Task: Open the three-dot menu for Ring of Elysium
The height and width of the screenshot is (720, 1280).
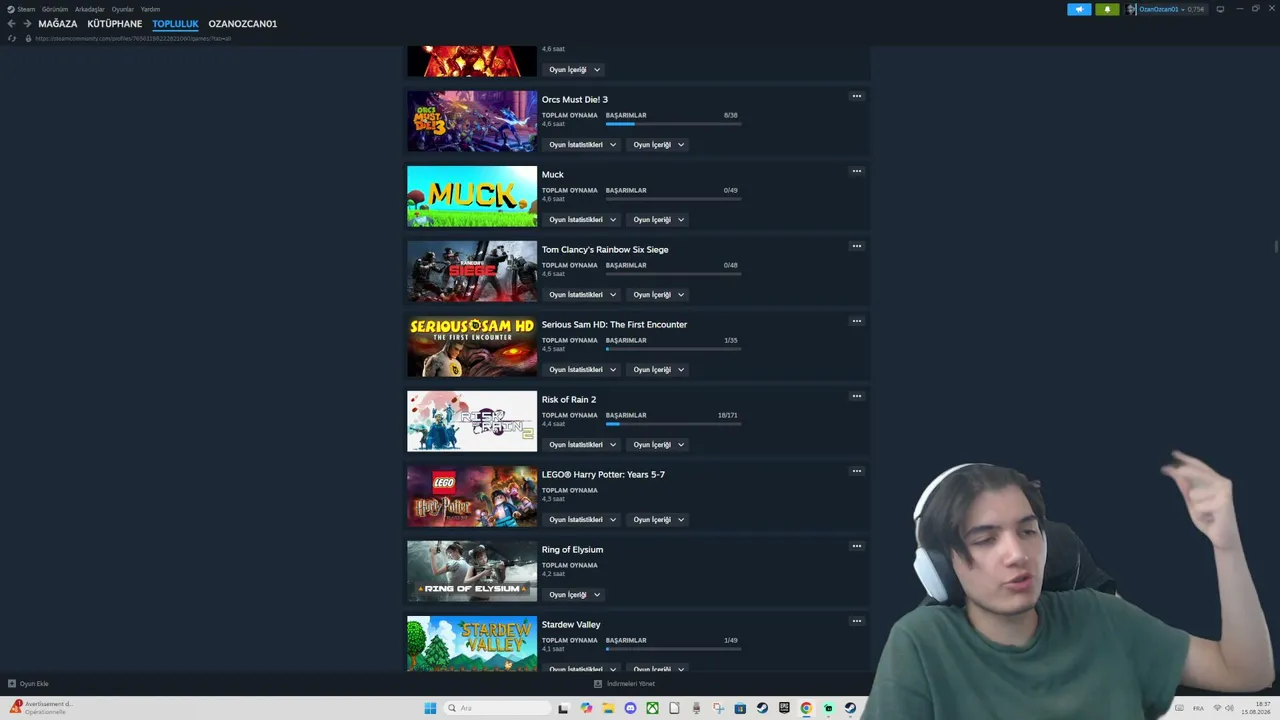Action: [x=856, y=546]
